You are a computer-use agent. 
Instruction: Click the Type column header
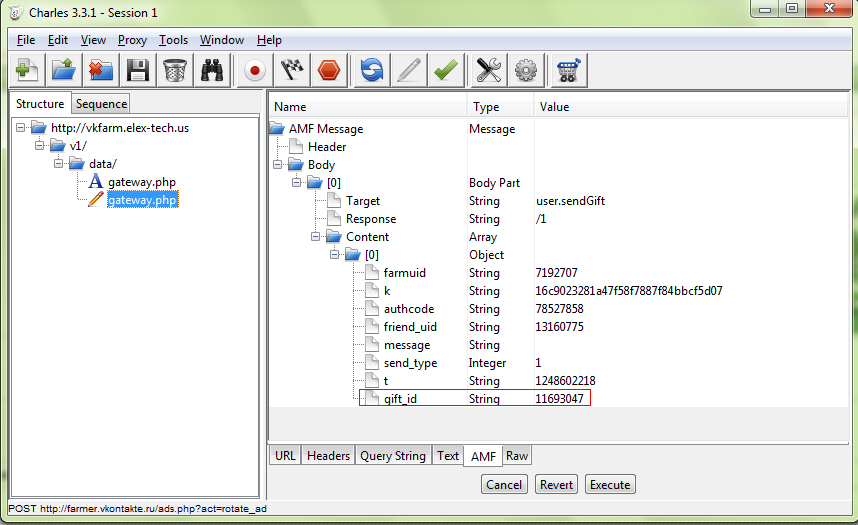click(501, 107)
